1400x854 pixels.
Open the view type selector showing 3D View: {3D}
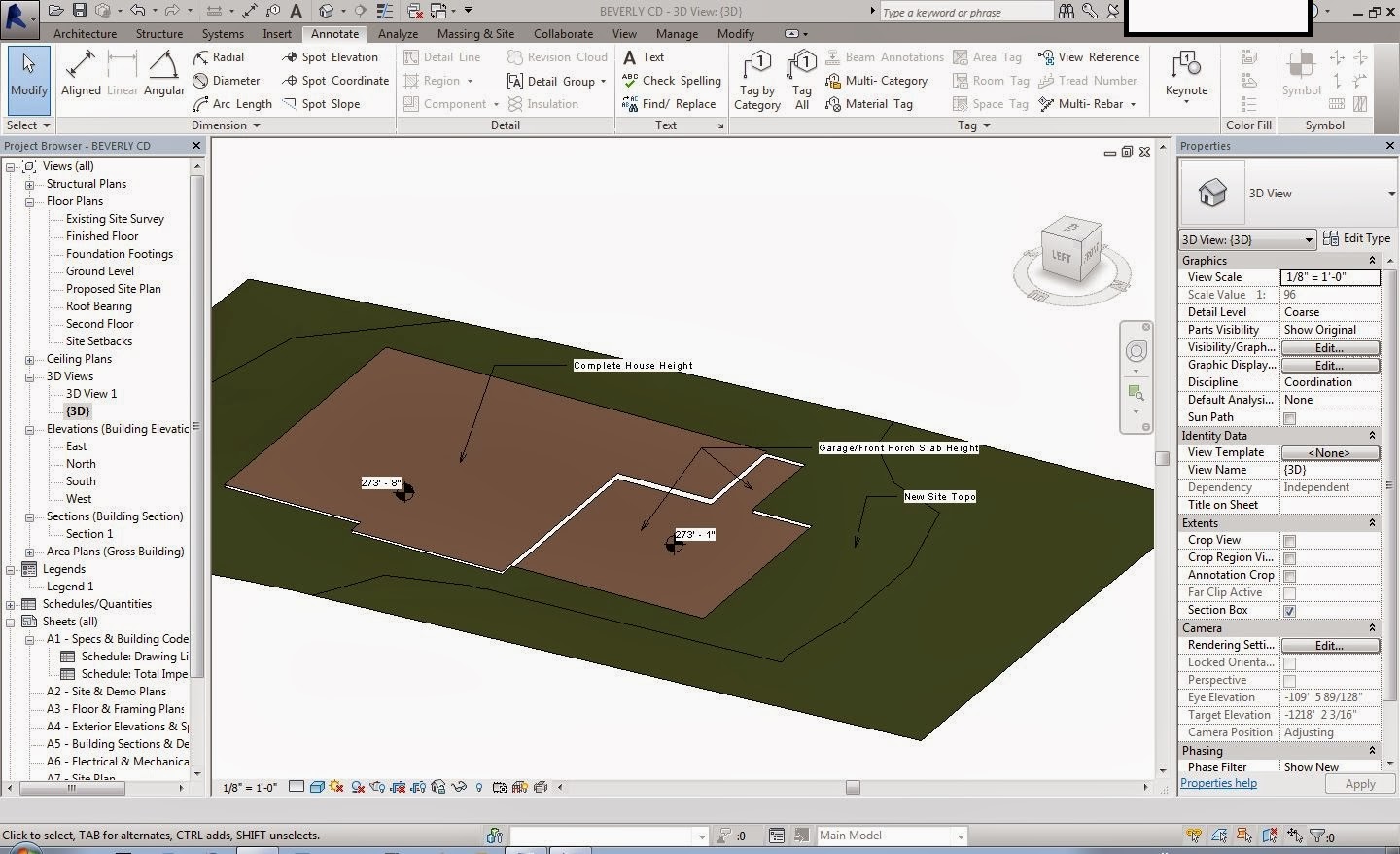1246,239
